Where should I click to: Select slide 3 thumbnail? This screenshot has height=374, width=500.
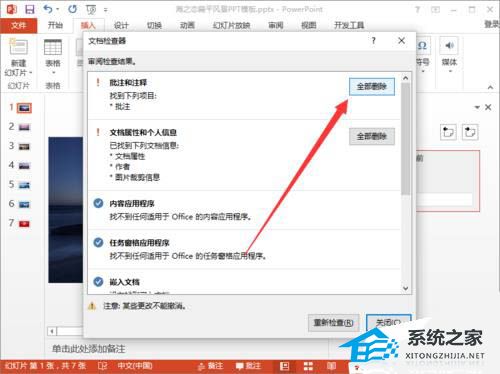click(24, 147)
